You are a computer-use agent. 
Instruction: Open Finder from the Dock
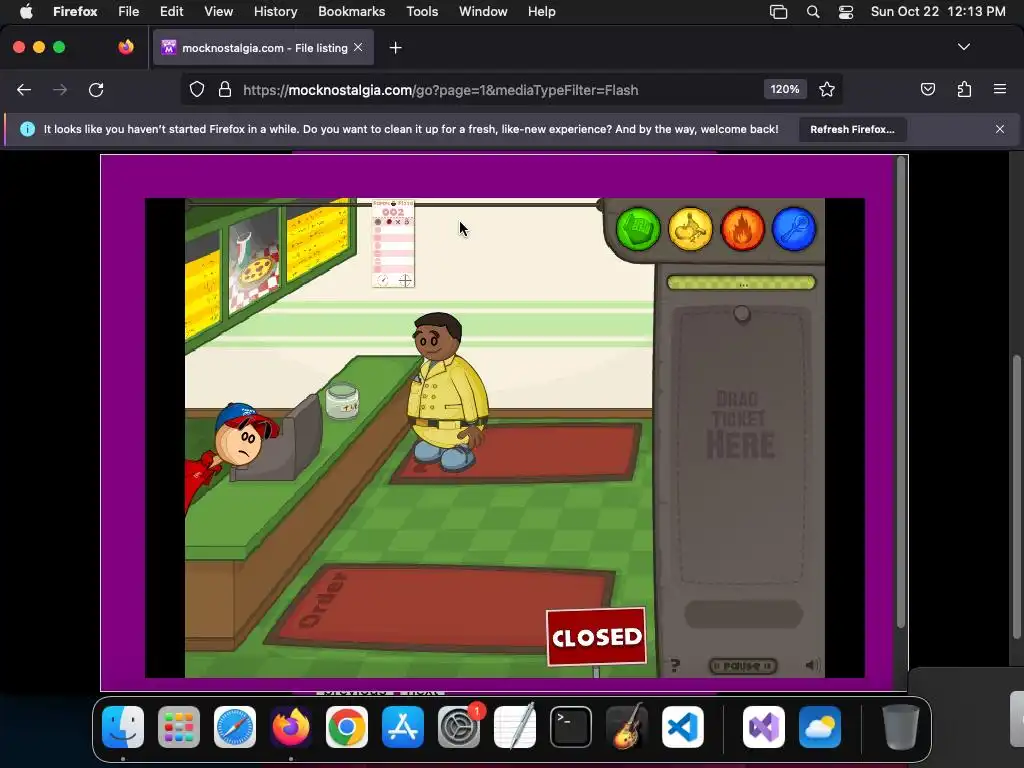pyautogui.click(x=123, y=727)
